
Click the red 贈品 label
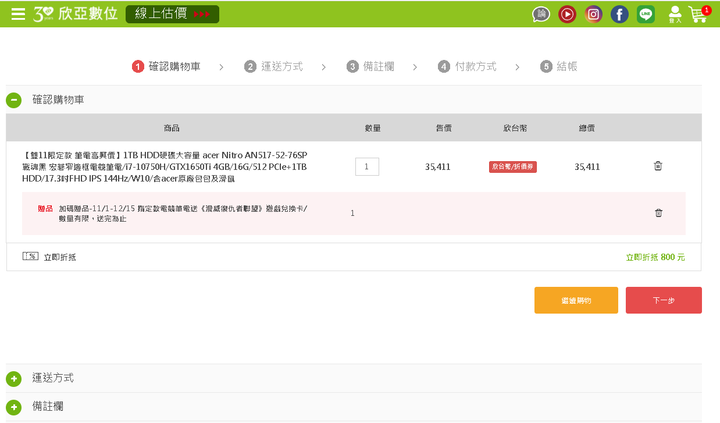coord(45,209)
